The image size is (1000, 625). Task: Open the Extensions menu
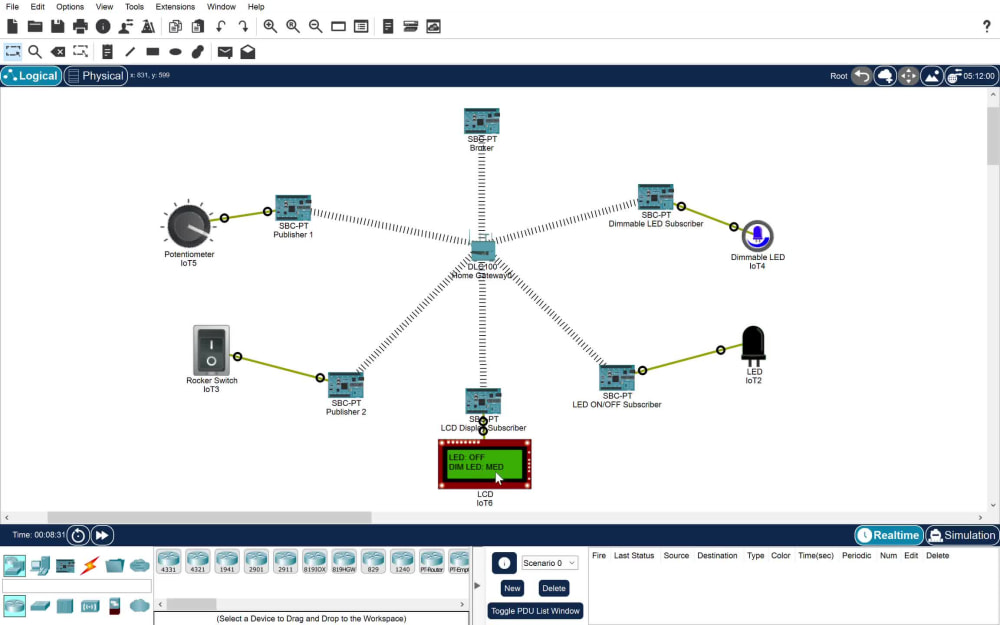point(175,6)
